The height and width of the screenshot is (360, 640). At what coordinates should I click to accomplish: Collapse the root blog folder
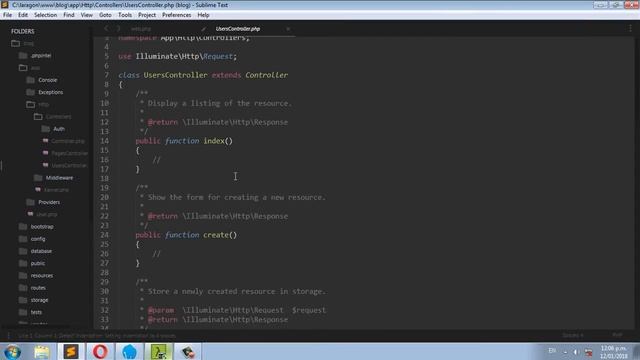point(16,43)
